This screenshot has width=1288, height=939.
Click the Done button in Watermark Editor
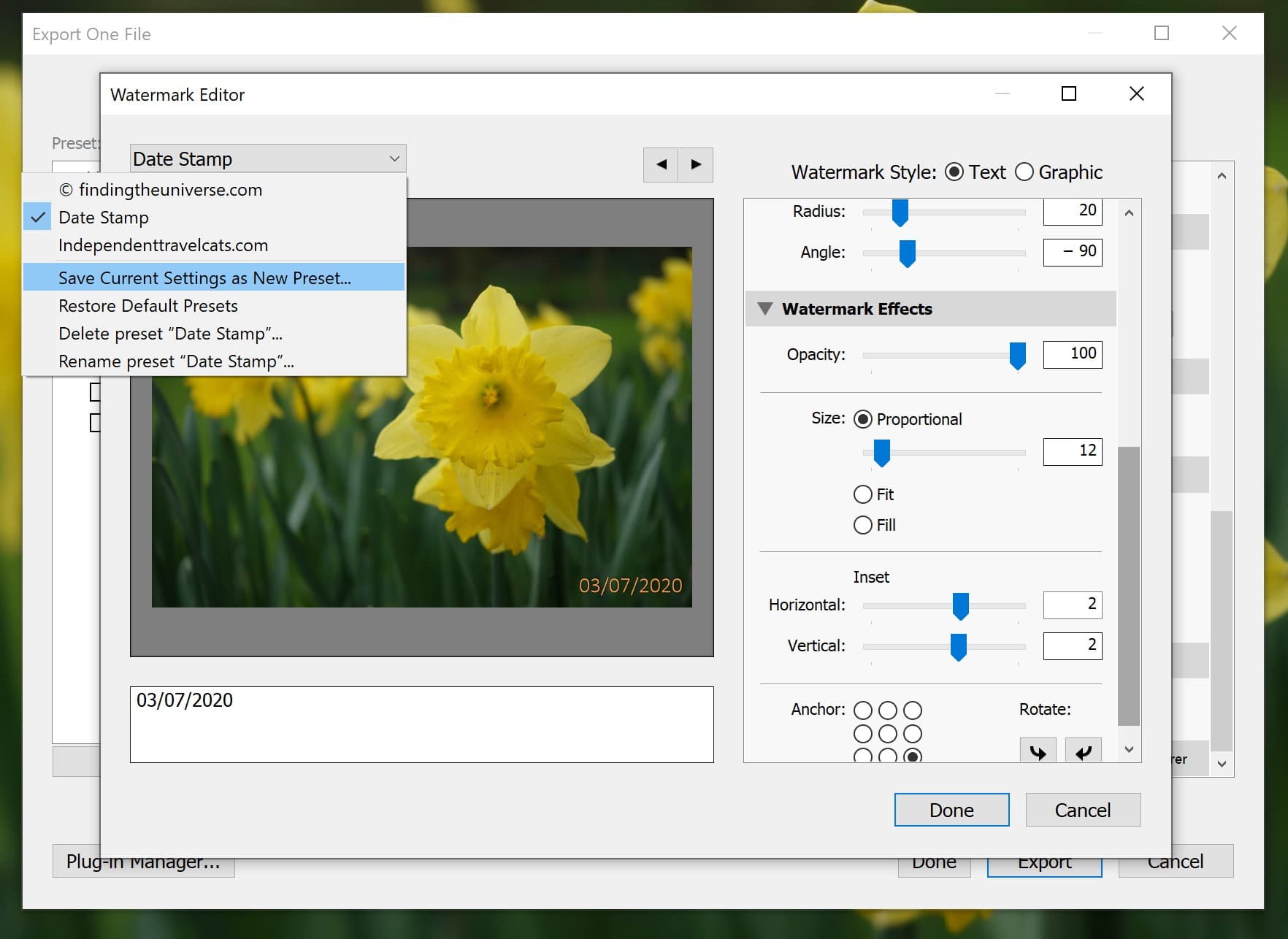click(x=951, y=810)
